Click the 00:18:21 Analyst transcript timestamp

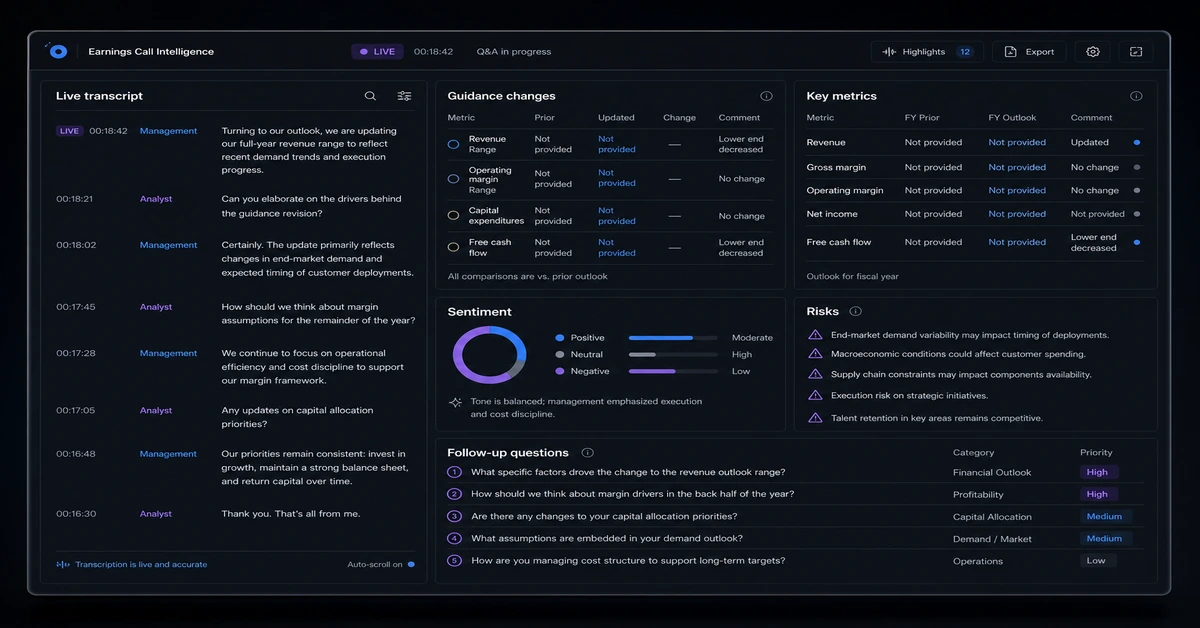[76, 199]
